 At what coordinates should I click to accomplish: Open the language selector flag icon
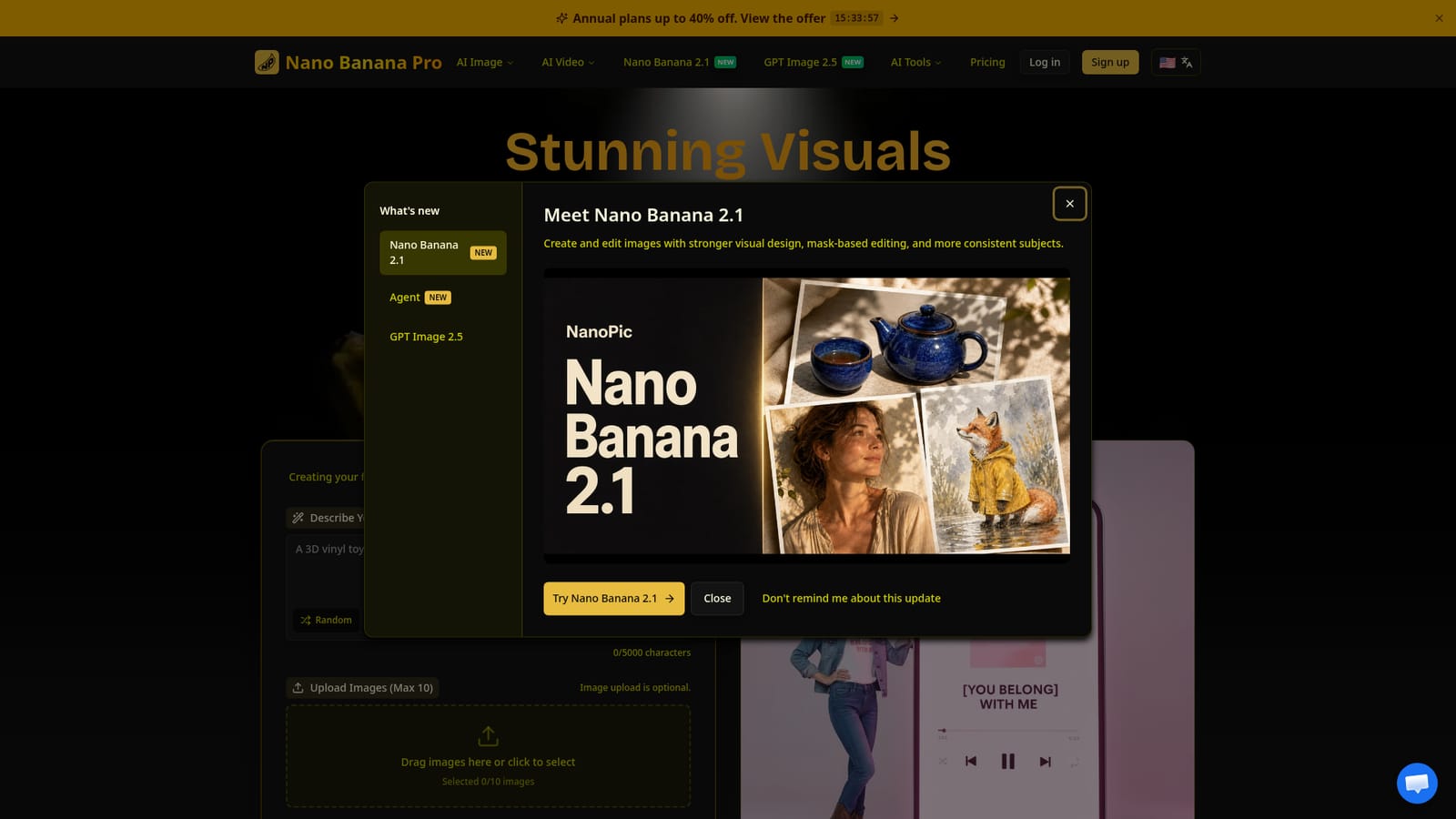pyautogui.click(x=1168, y=63)
